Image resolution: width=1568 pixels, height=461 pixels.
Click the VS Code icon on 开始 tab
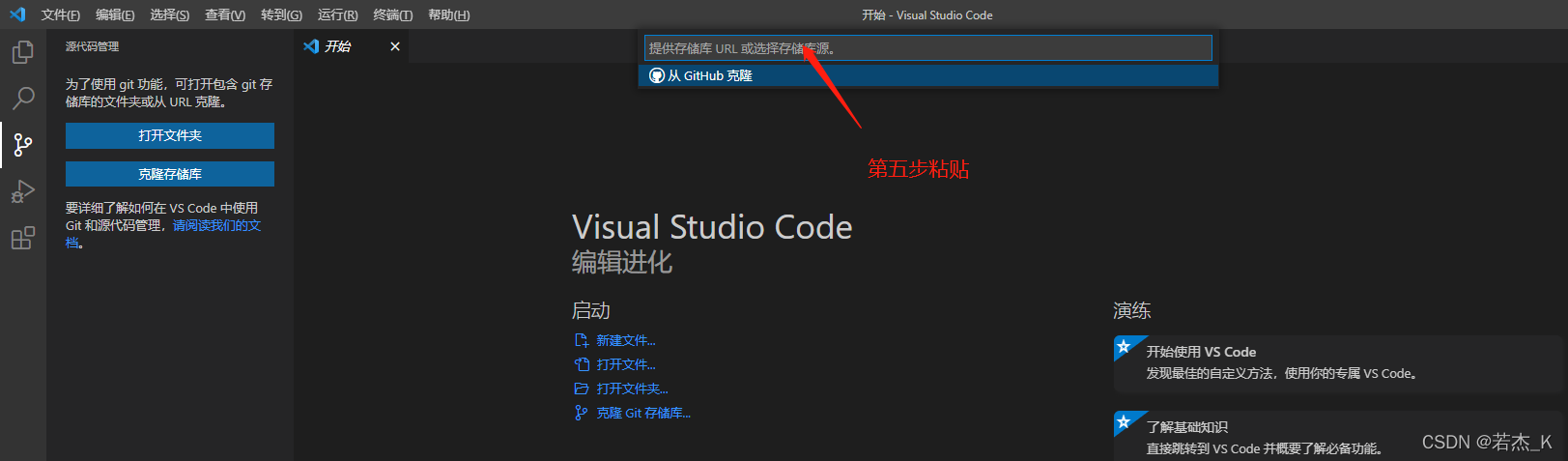(311, 46)
